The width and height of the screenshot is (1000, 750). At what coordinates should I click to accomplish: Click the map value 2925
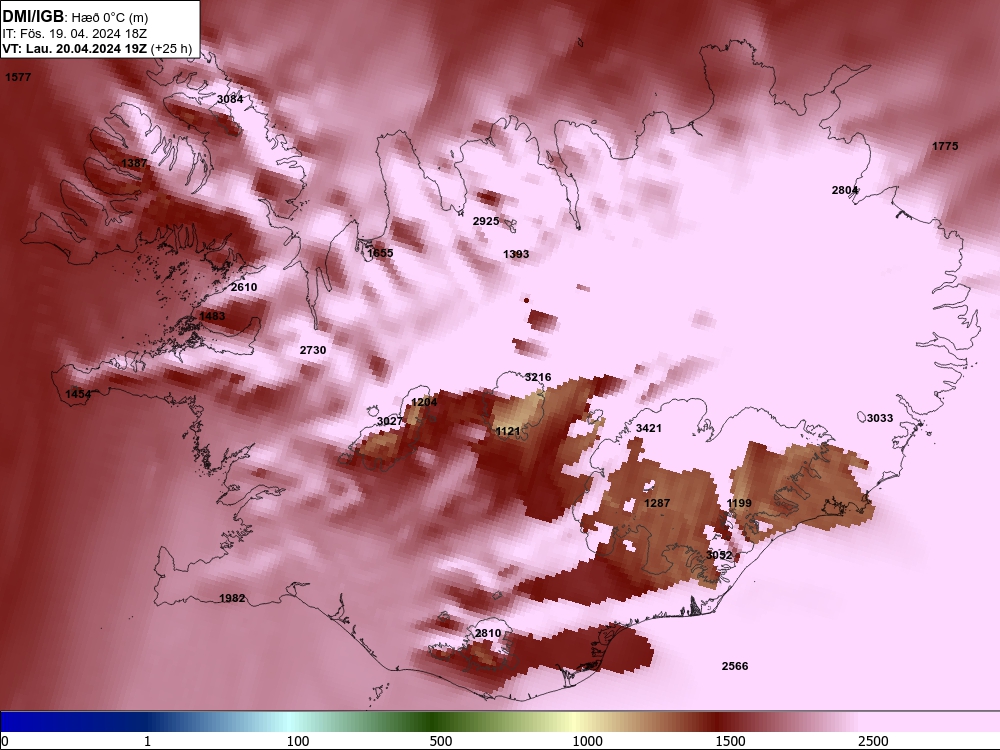pos(486,221)
